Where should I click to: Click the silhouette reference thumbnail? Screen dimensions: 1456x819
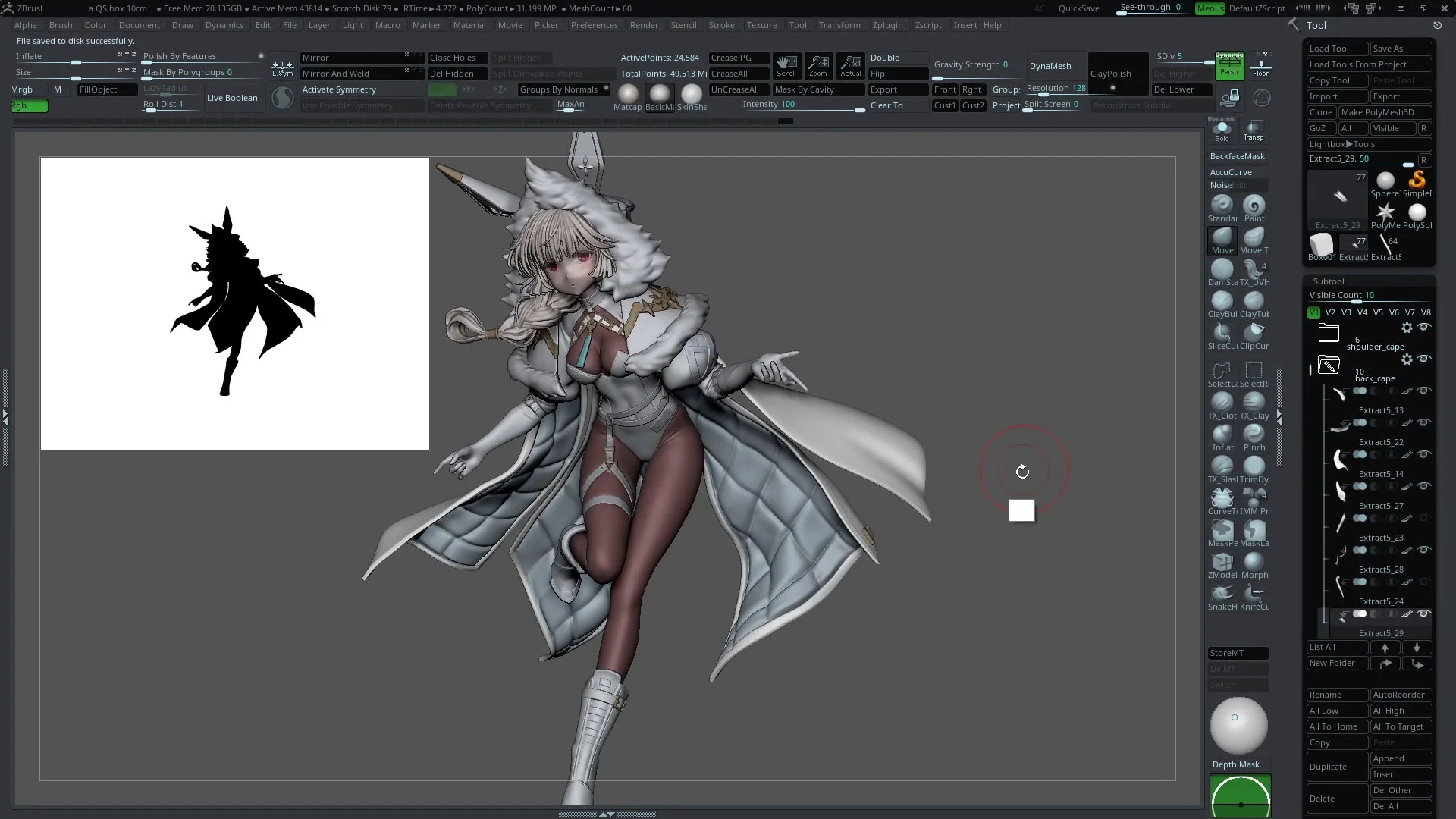[x=235, y=303]
